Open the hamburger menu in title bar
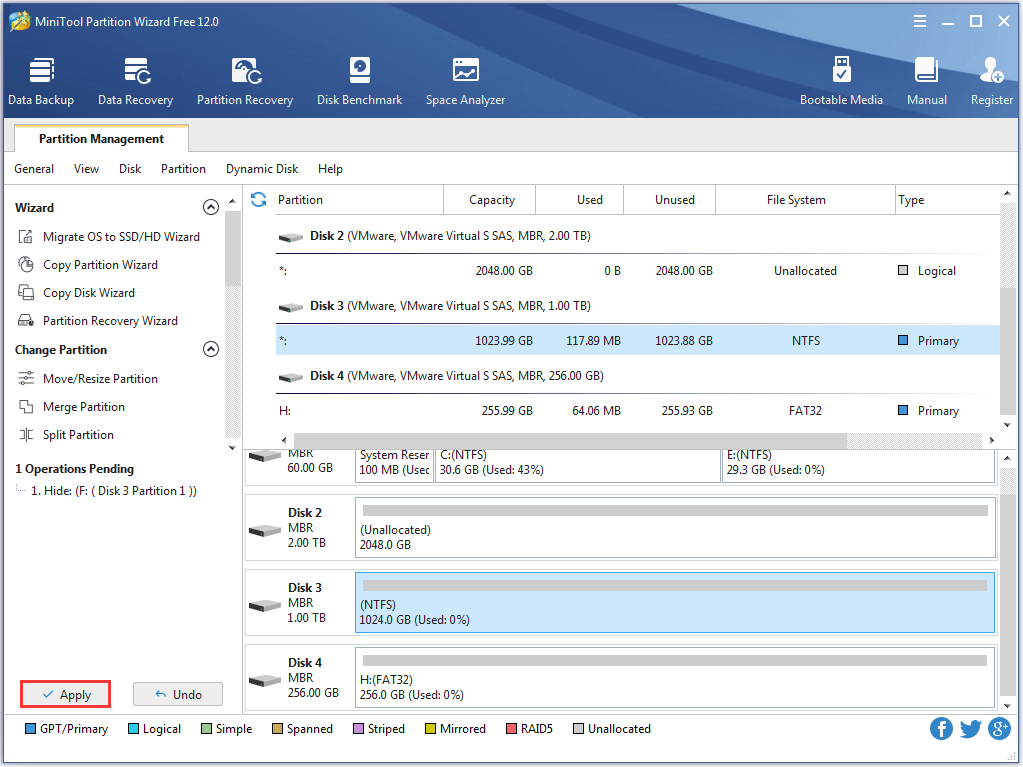Viewport: 1023px width, 767px height. (x=920, y=22)
